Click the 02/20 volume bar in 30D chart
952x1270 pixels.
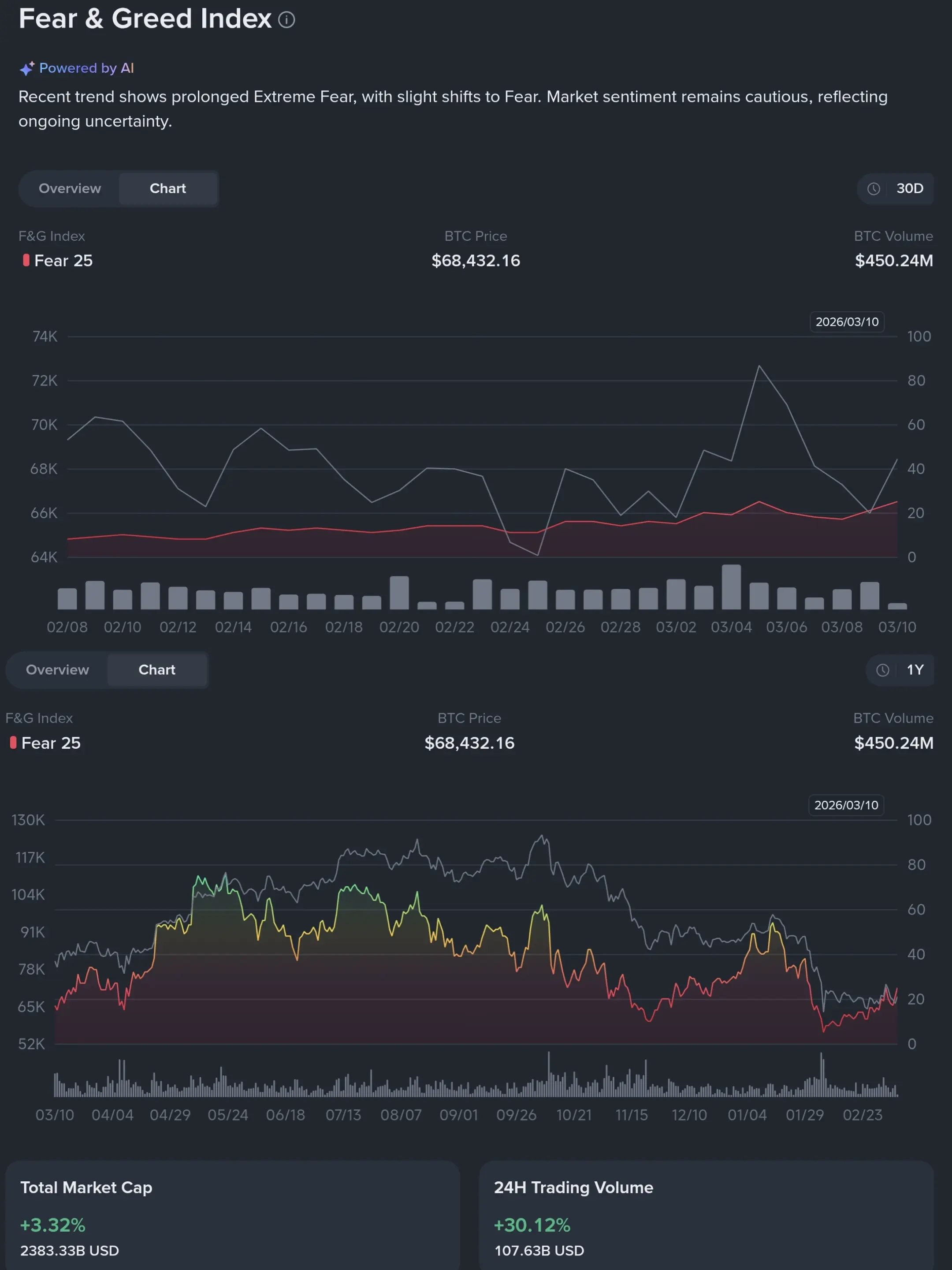(x=399, y=593)
